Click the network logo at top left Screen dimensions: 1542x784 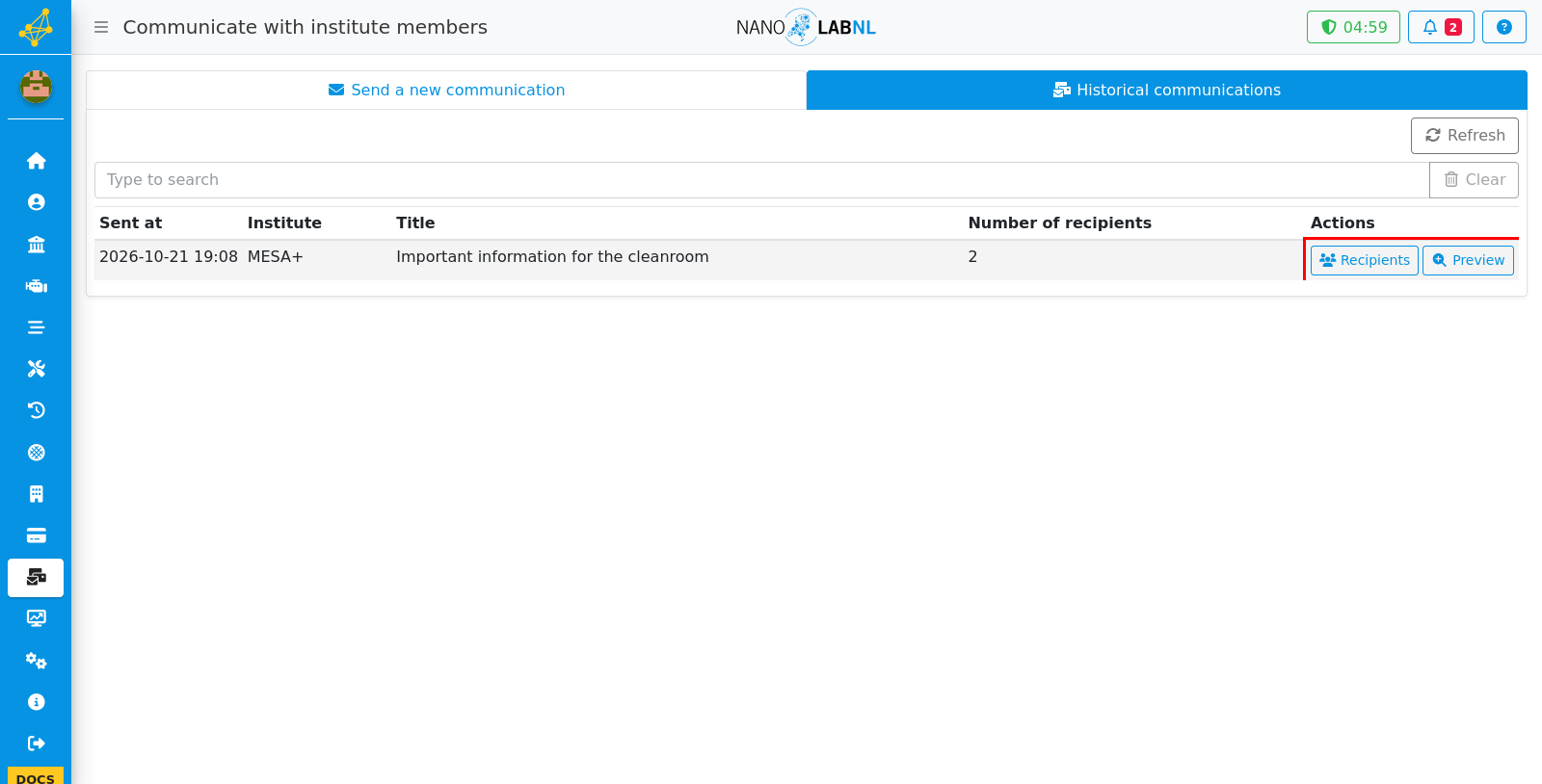pyautogui.click(x=36, y=27)
